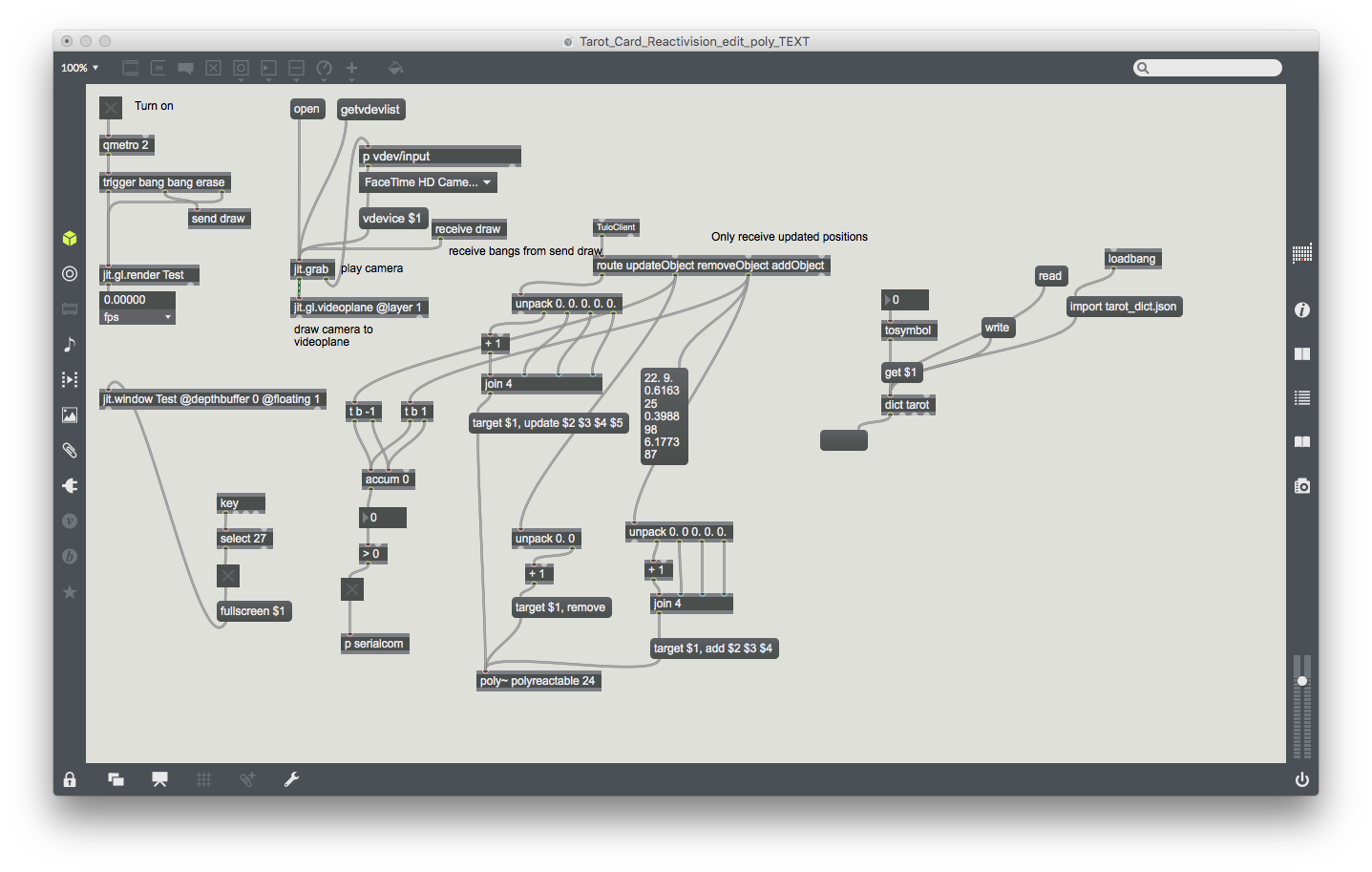Open the sequence play icon in left sidebar

click(70, 379)
